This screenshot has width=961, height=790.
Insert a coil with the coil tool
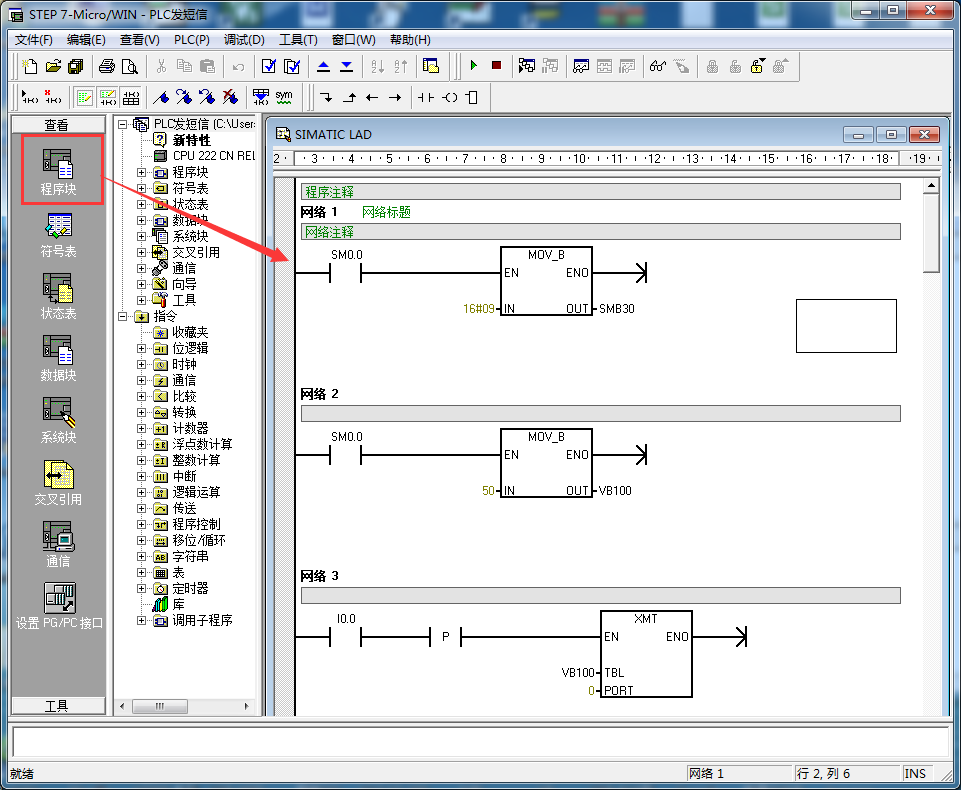point(449,97)
